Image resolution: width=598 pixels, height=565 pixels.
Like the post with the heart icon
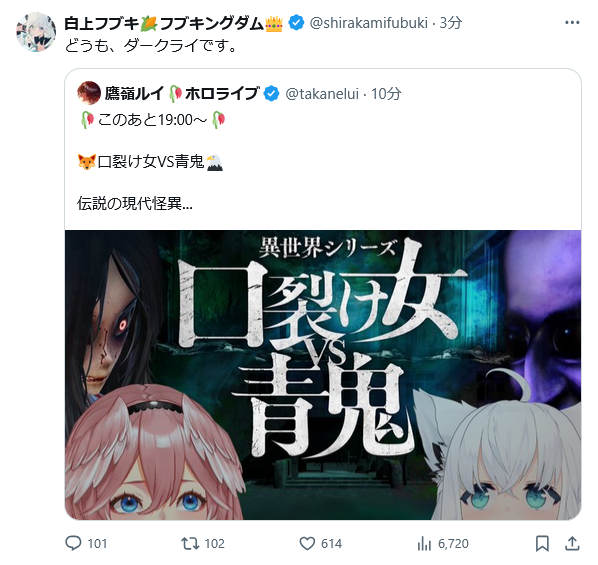coord(307,543)
